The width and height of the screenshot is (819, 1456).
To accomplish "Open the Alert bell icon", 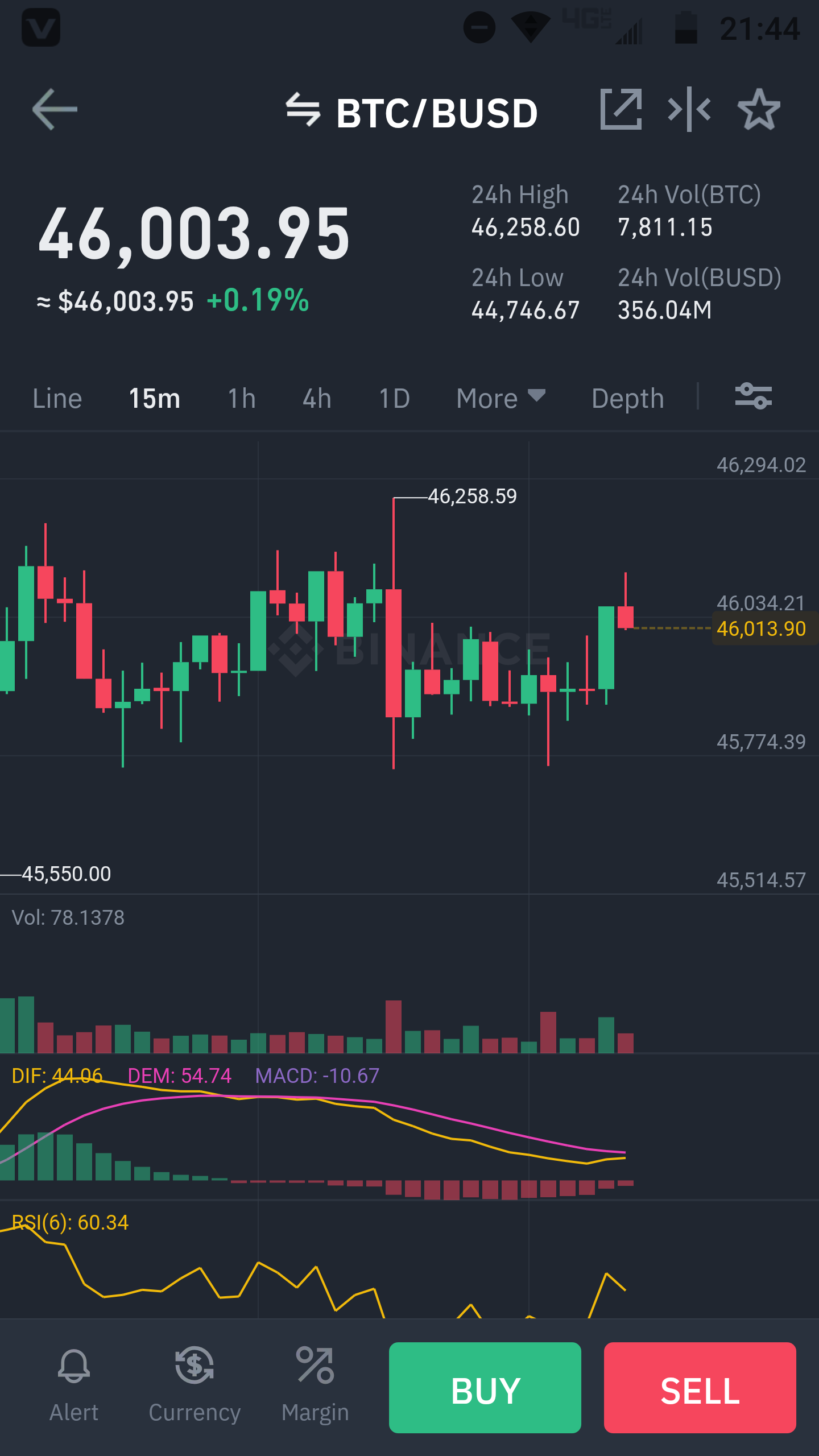I will tap(74, 1365).
